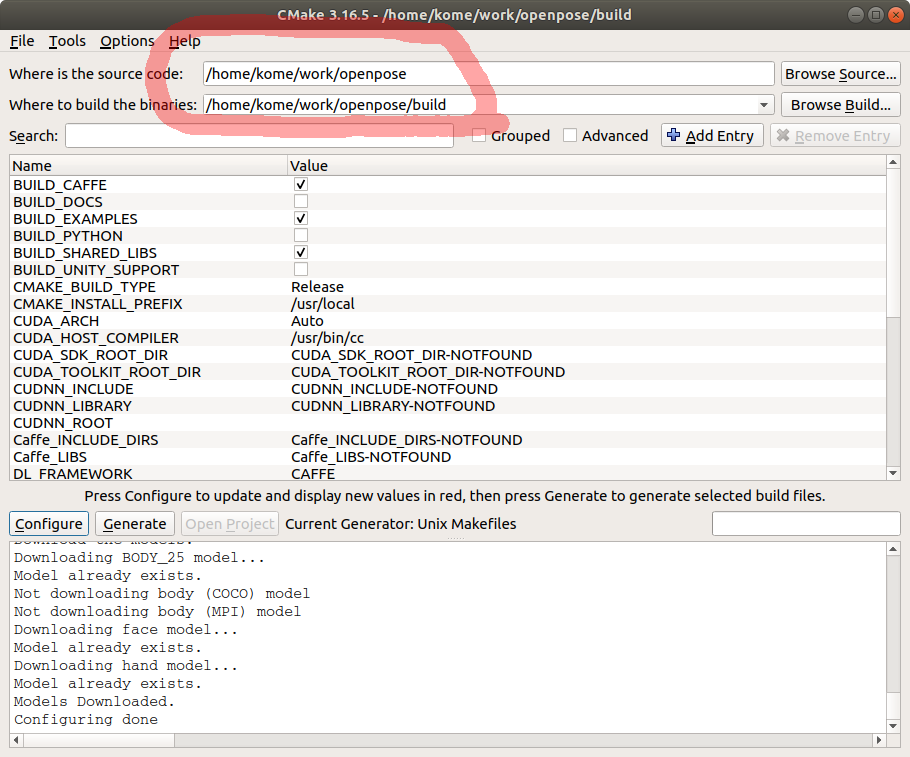Disable the BUILD_CAFFE checkbox
Image resolution: width=910 pixels, height=757 pixels.
tap(300, 184)
